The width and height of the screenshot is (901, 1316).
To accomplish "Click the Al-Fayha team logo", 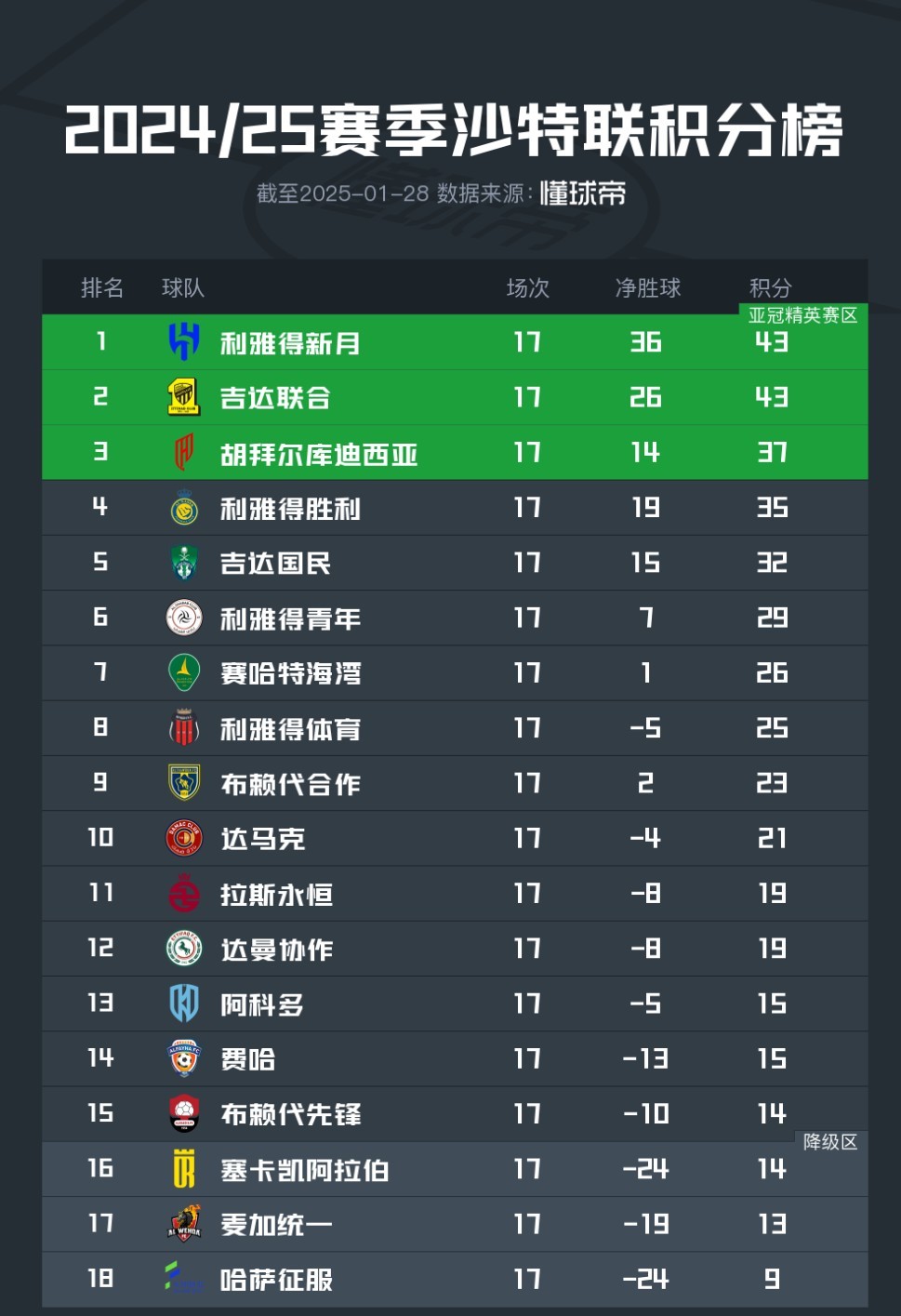I will click(184, 1058).
